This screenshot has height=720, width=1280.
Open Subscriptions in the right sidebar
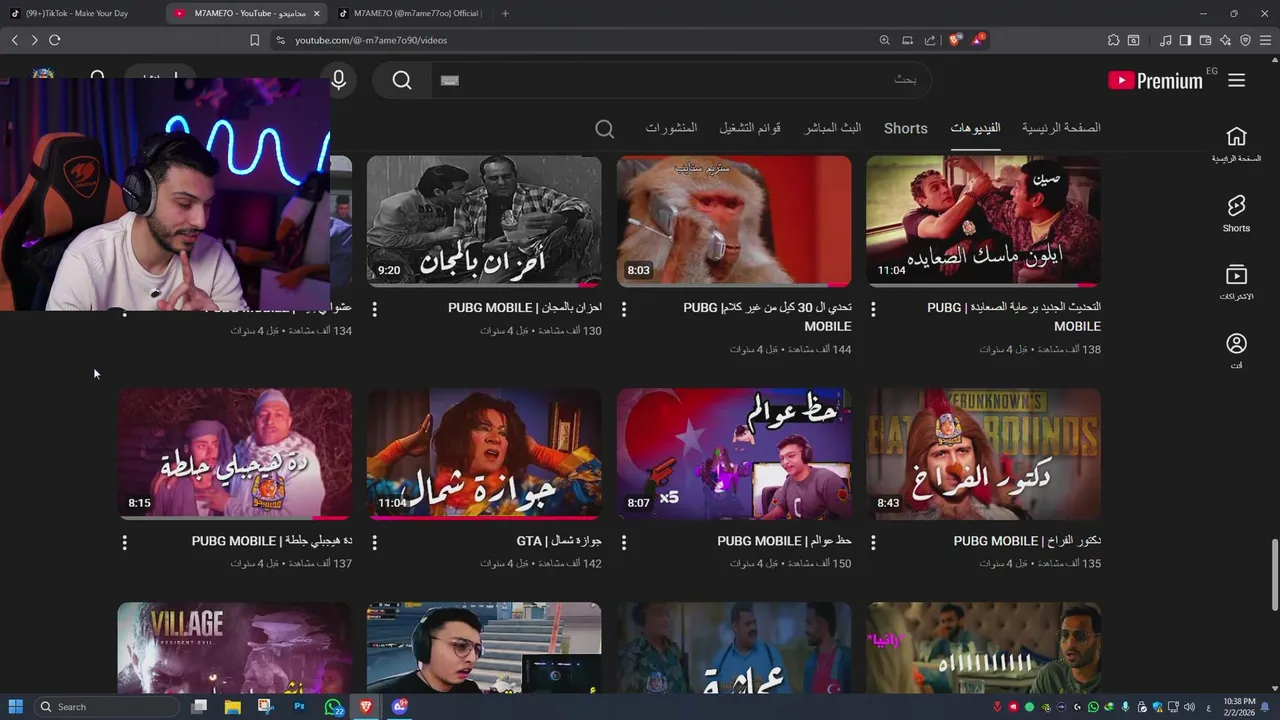coord(1236,282)
